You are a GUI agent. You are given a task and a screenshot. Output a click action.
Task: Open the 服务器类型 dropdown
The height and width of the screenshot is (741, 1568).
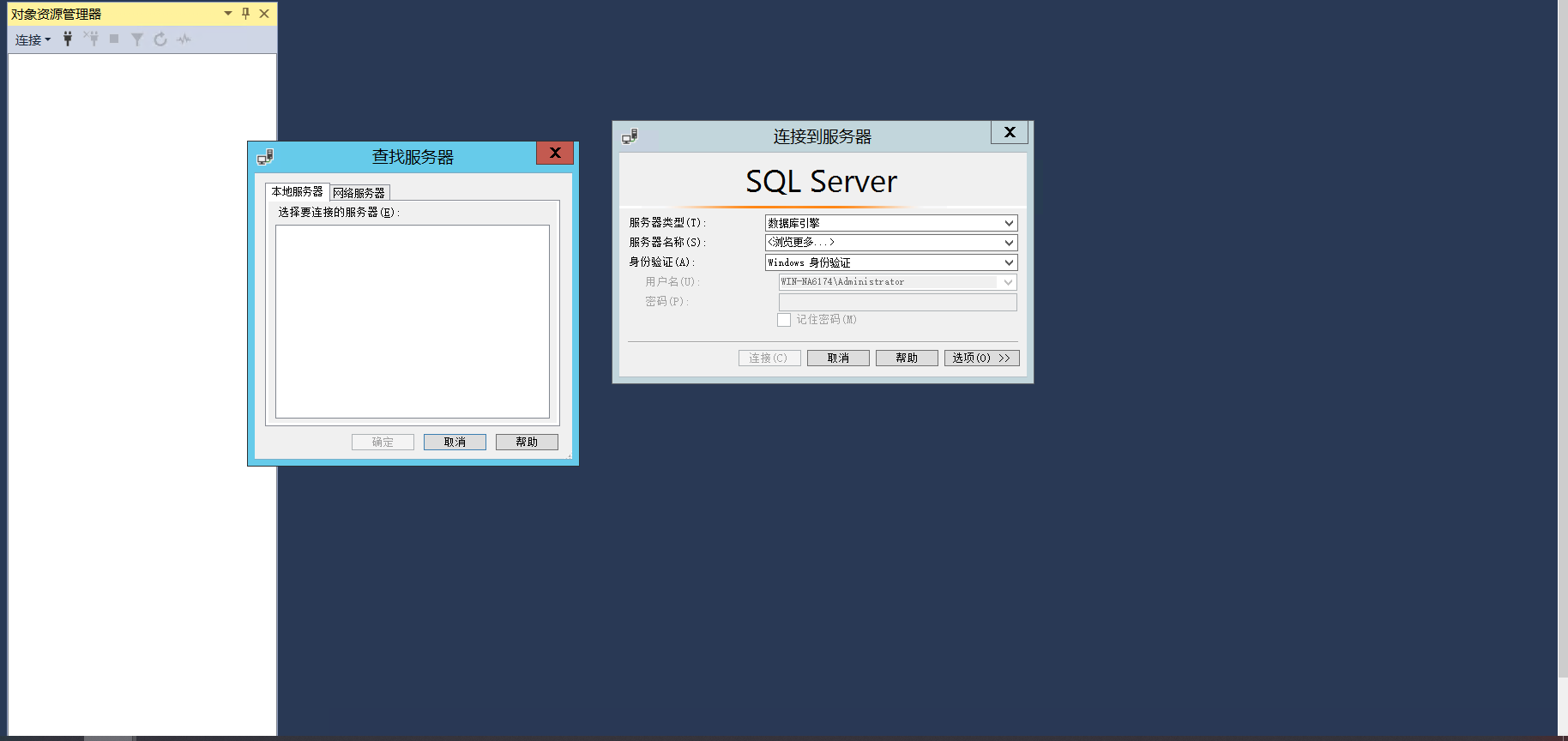click(891, 223)
